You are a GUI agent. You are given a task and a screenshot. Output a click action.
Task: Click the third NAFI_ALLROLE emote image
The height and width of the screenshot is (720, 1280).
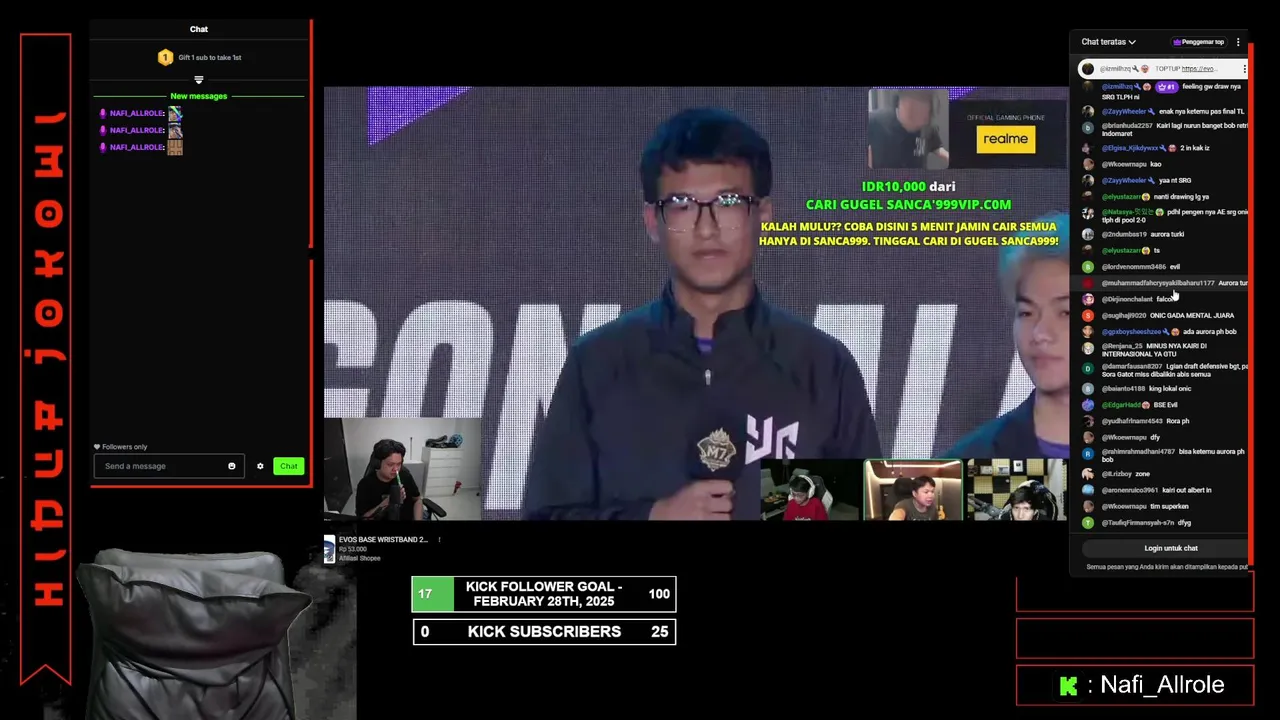click(175, 147)
